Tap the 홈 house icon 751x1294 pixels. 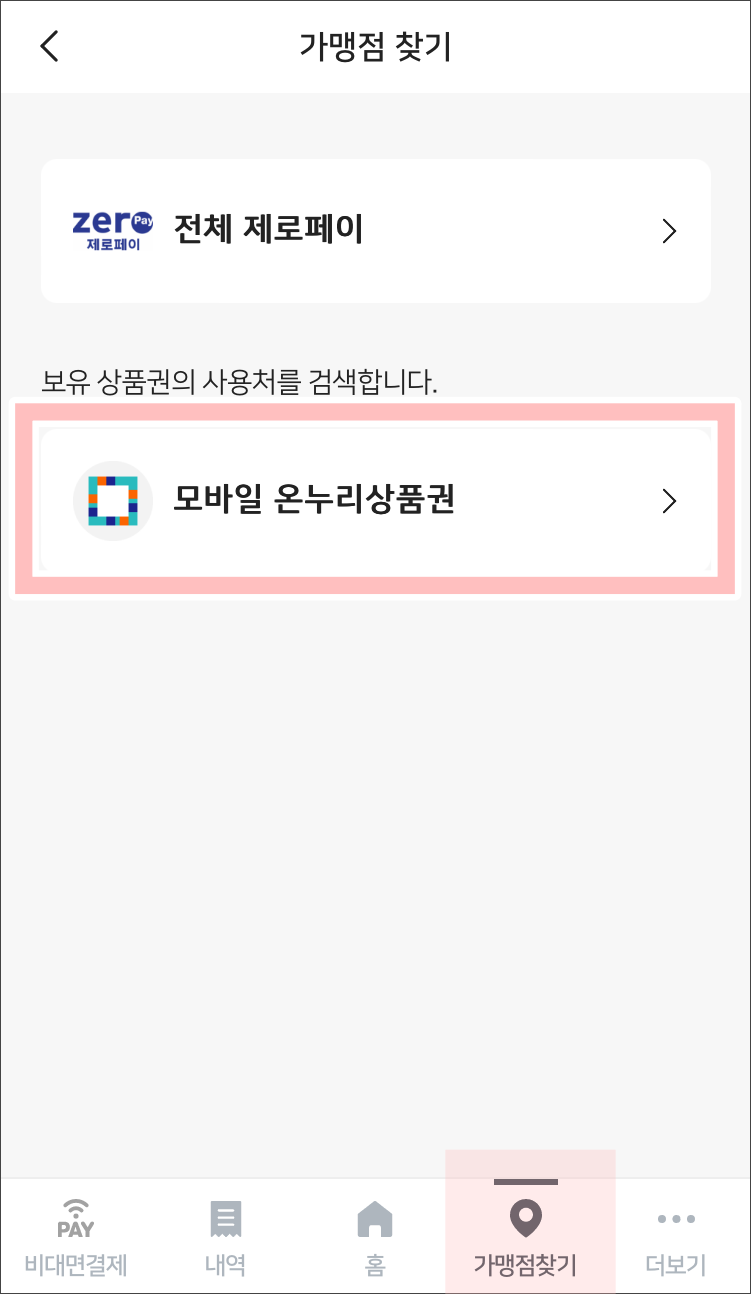[x=375, y=1218]
